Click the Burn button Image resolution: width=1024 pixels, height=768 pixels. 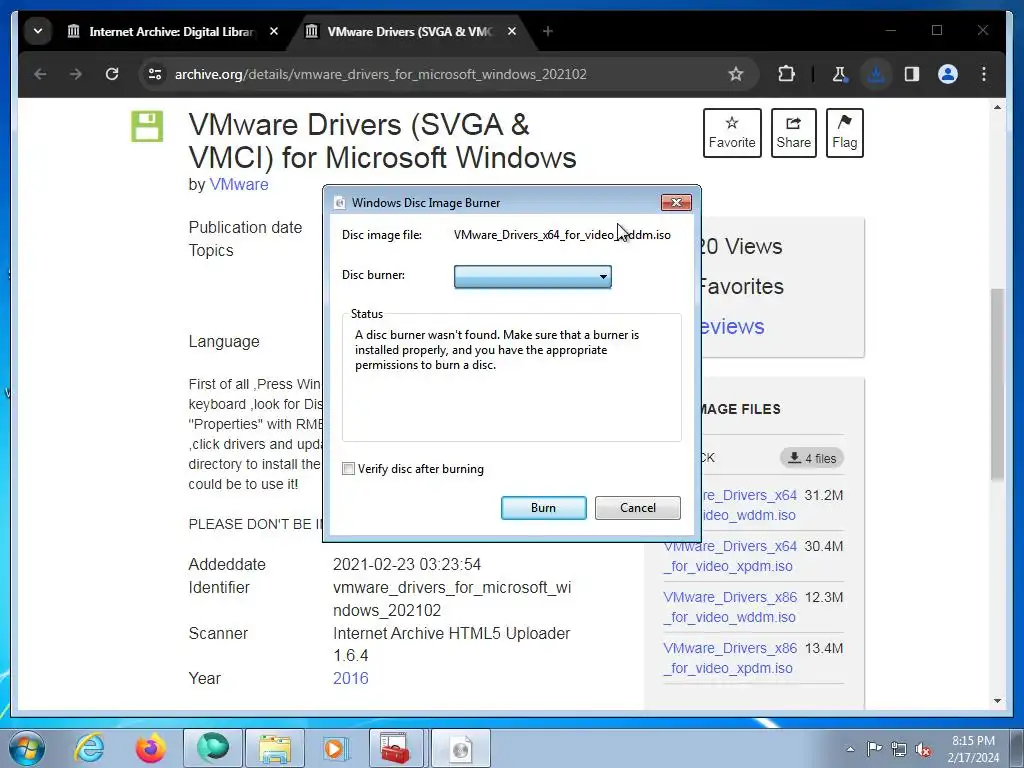point(543,508)
